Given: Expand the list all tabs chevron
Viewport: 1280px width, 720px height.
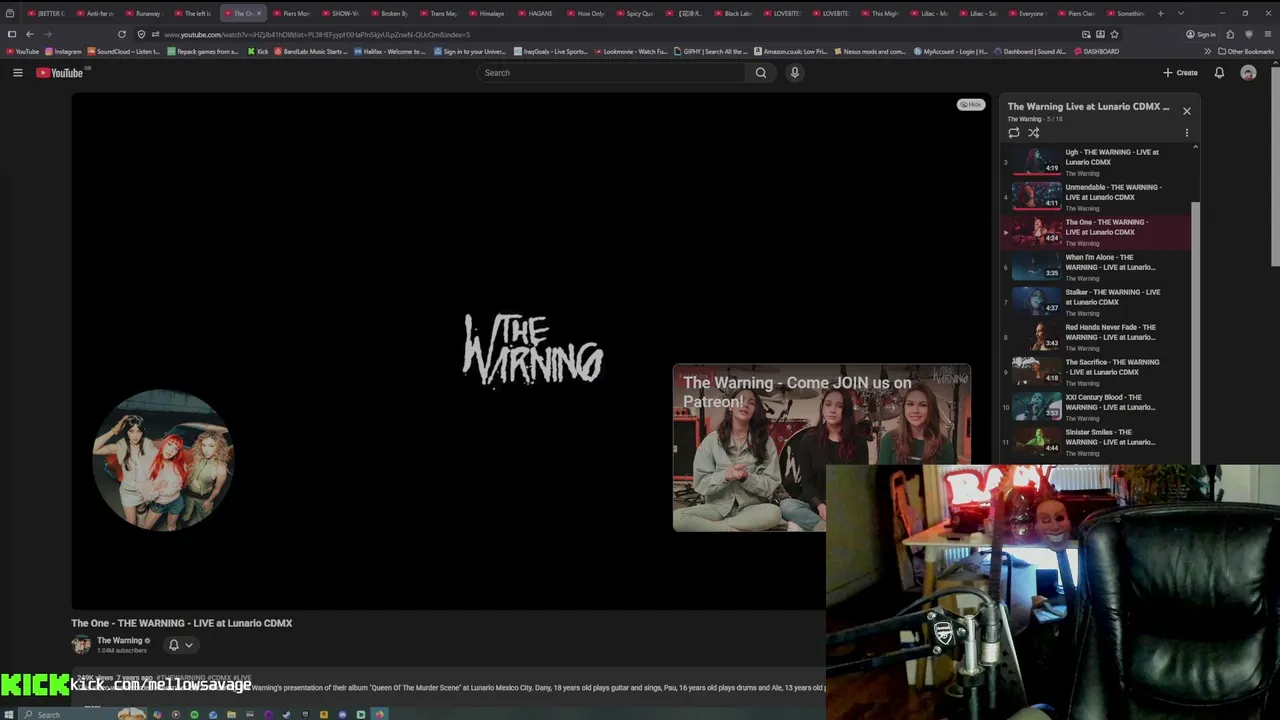Looking at the screenshot, I should tap(1181, 13).
